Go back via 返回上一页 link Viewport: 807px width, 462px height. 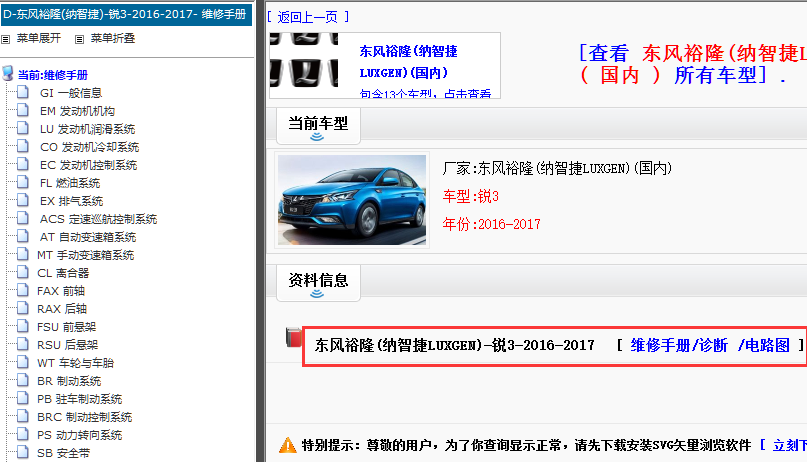[308, 17]
